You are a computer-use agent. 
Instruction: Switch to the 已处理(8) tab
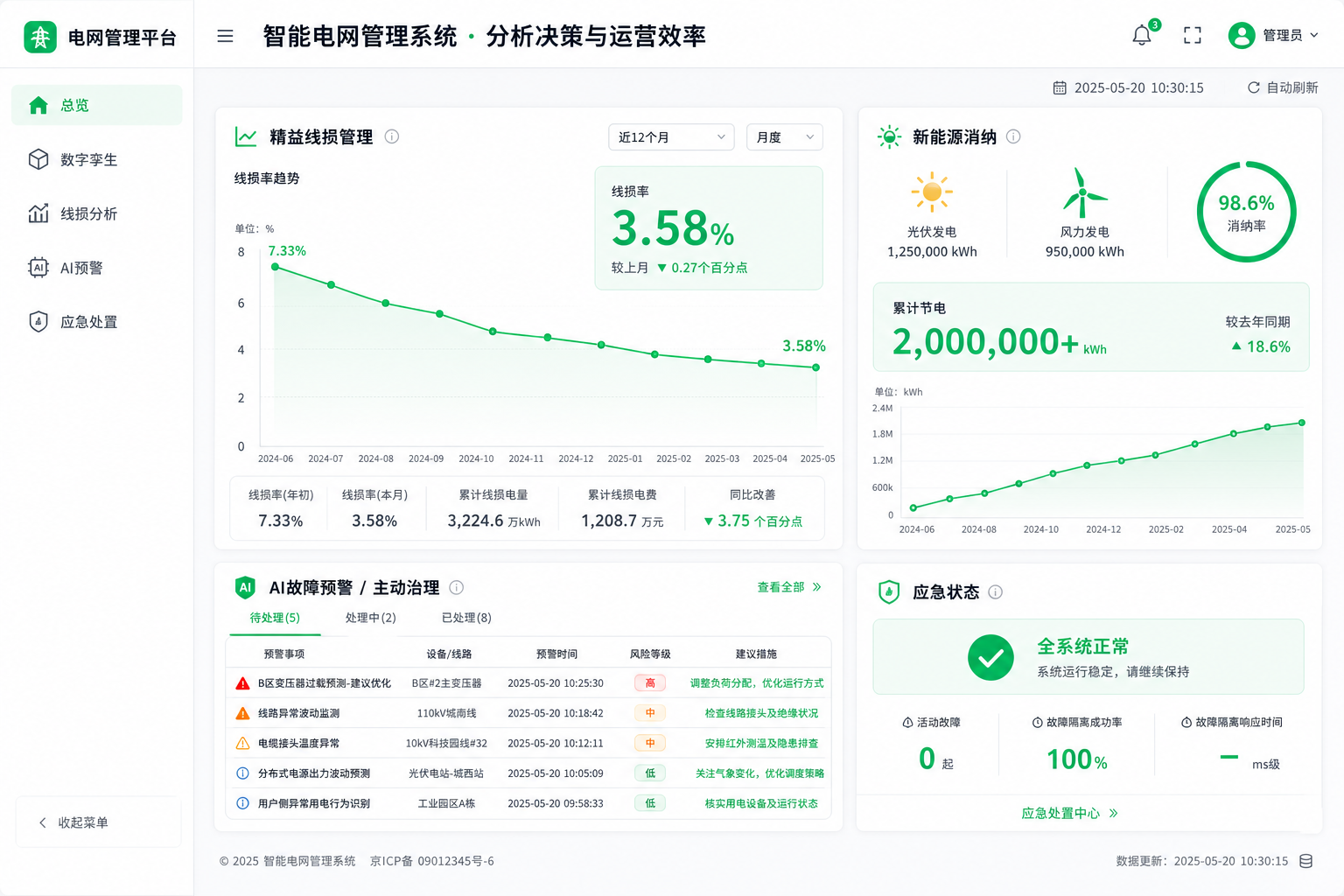(466, 618)
